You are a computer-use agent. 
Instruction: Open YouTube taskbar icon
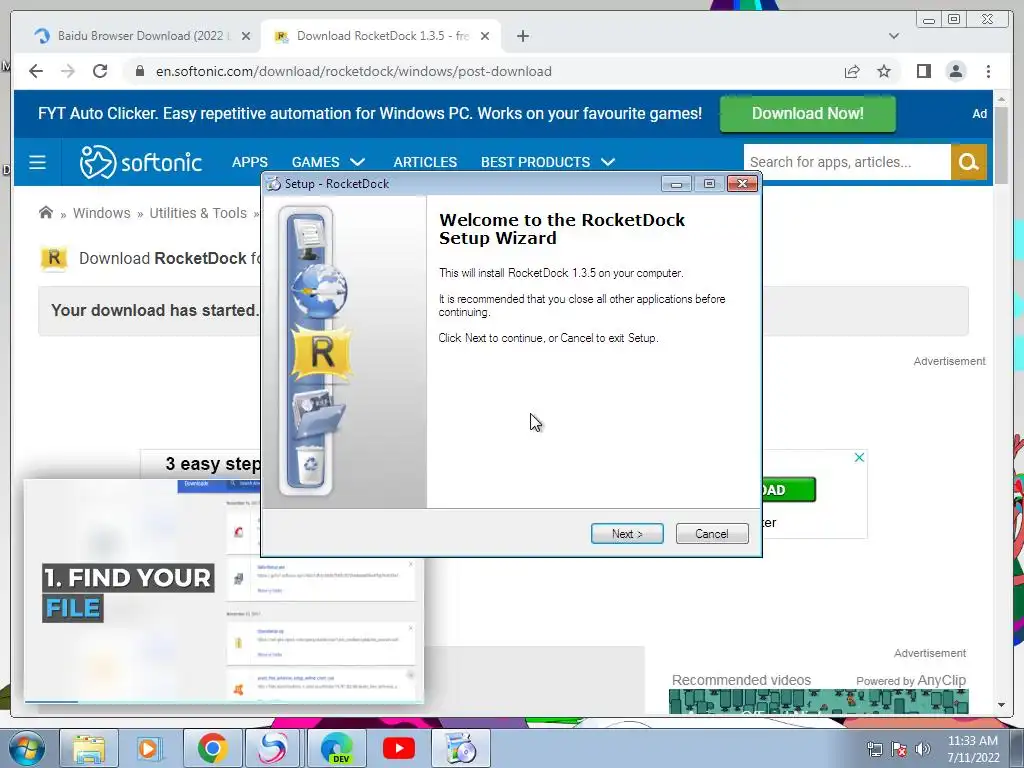[398, 748]
